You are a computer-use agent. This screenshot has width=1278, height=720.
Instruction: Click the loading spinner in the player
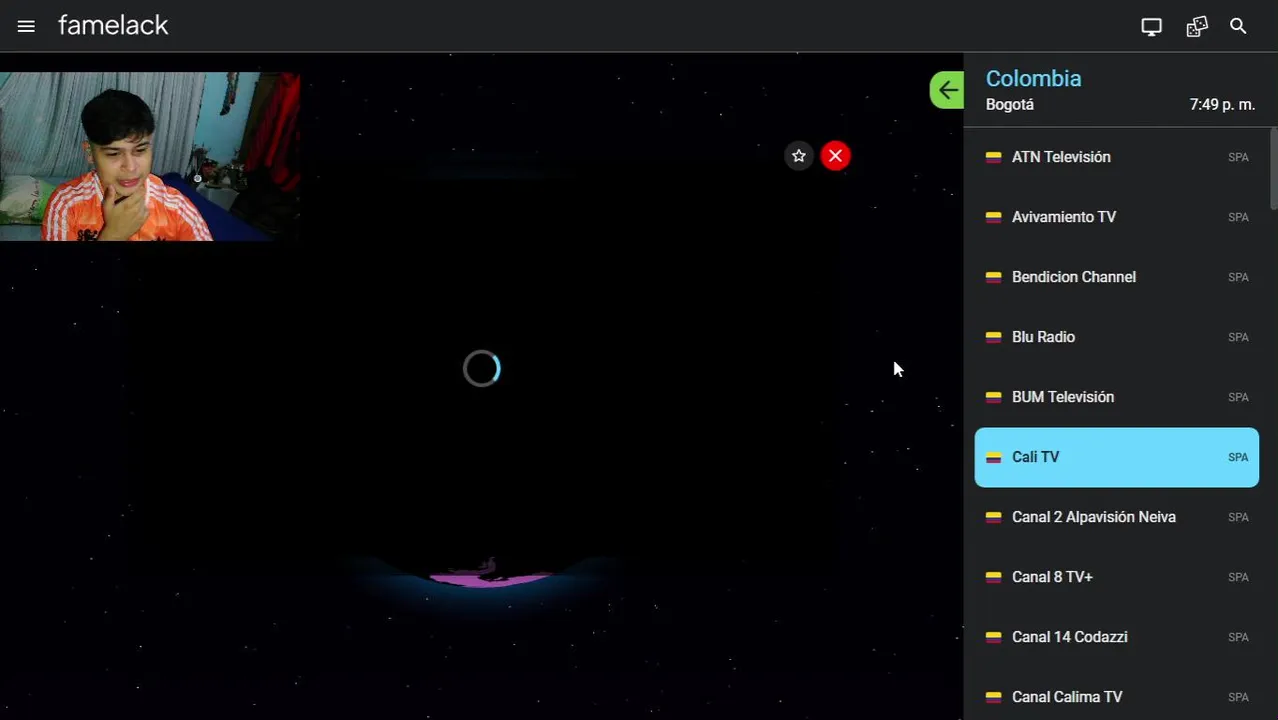(x=482, y=369)
